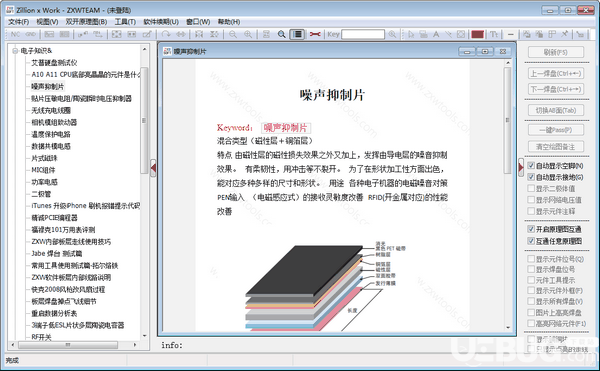
Task: Click the Tt font settings icon
Action: tap(494, 34)
